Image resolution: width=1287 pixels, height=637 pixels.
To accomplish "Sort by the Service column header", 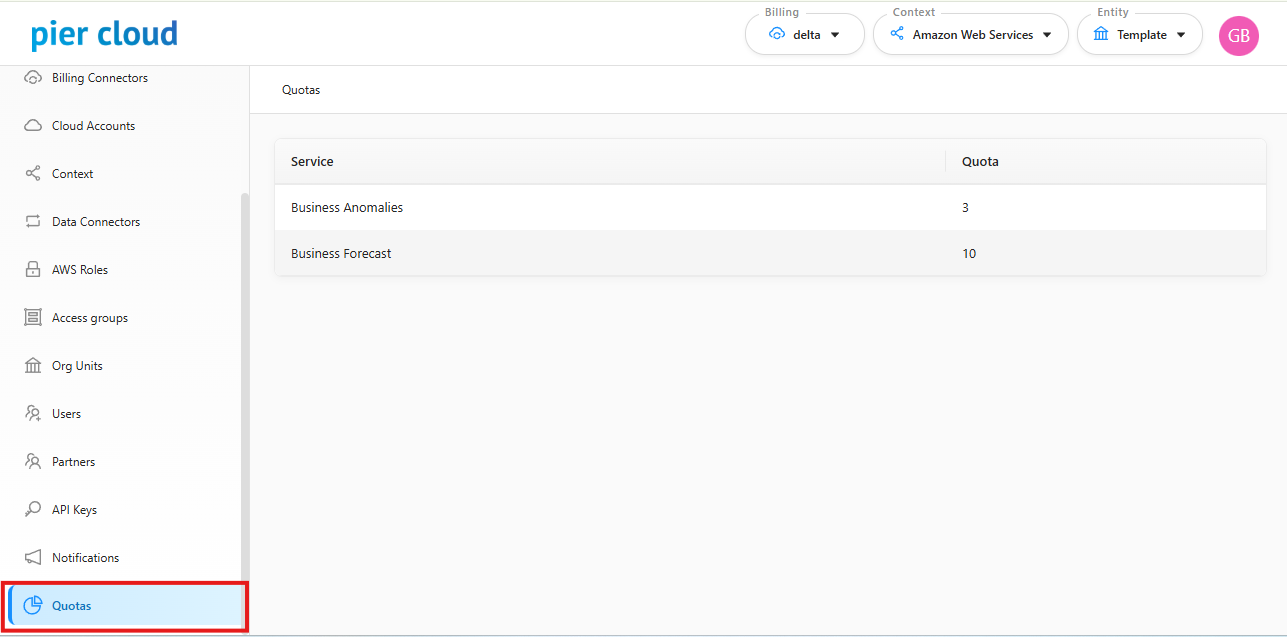I will (313, 162).
